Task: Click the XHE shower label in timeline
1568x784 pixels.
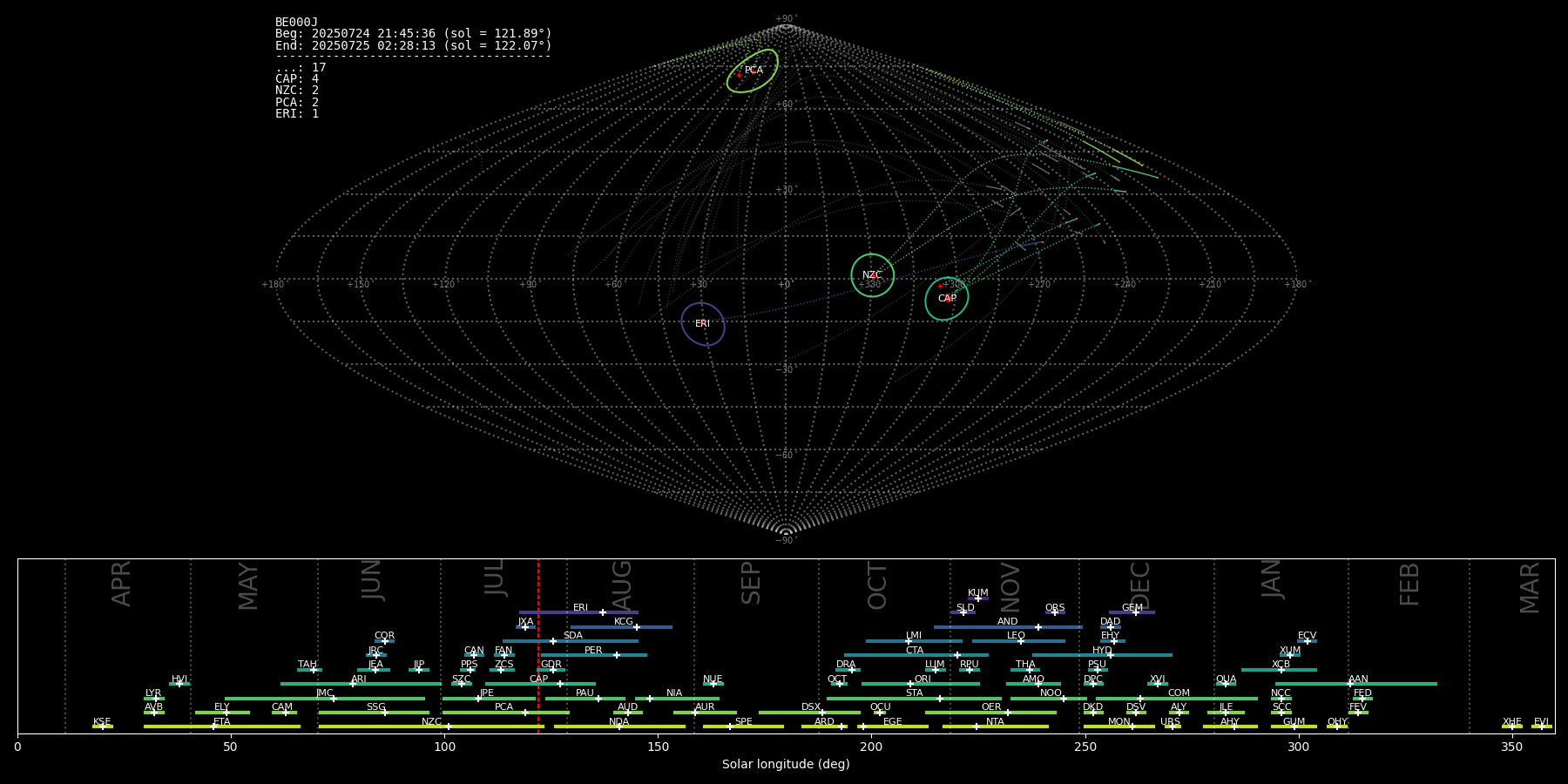Action: tap(1512, 722)
